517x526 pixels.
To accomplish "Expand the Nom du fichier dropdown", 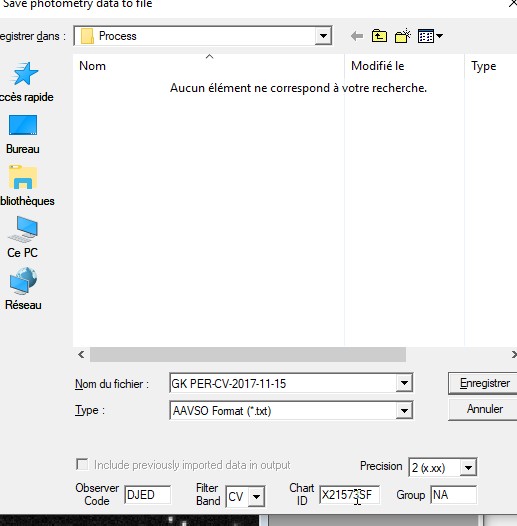I will [404, 383].
